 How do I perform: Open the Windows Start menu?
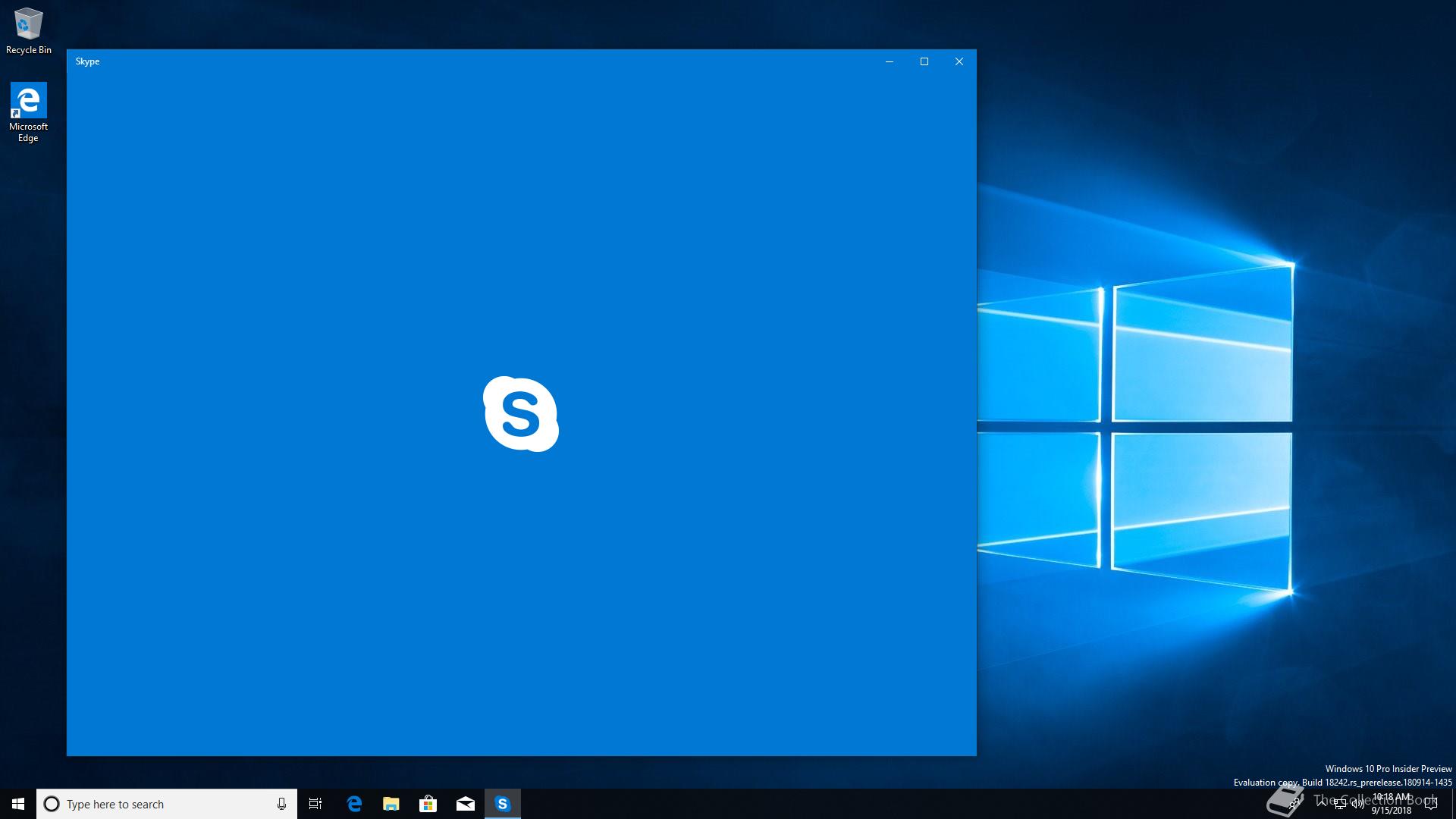click(x=18, y=804)
